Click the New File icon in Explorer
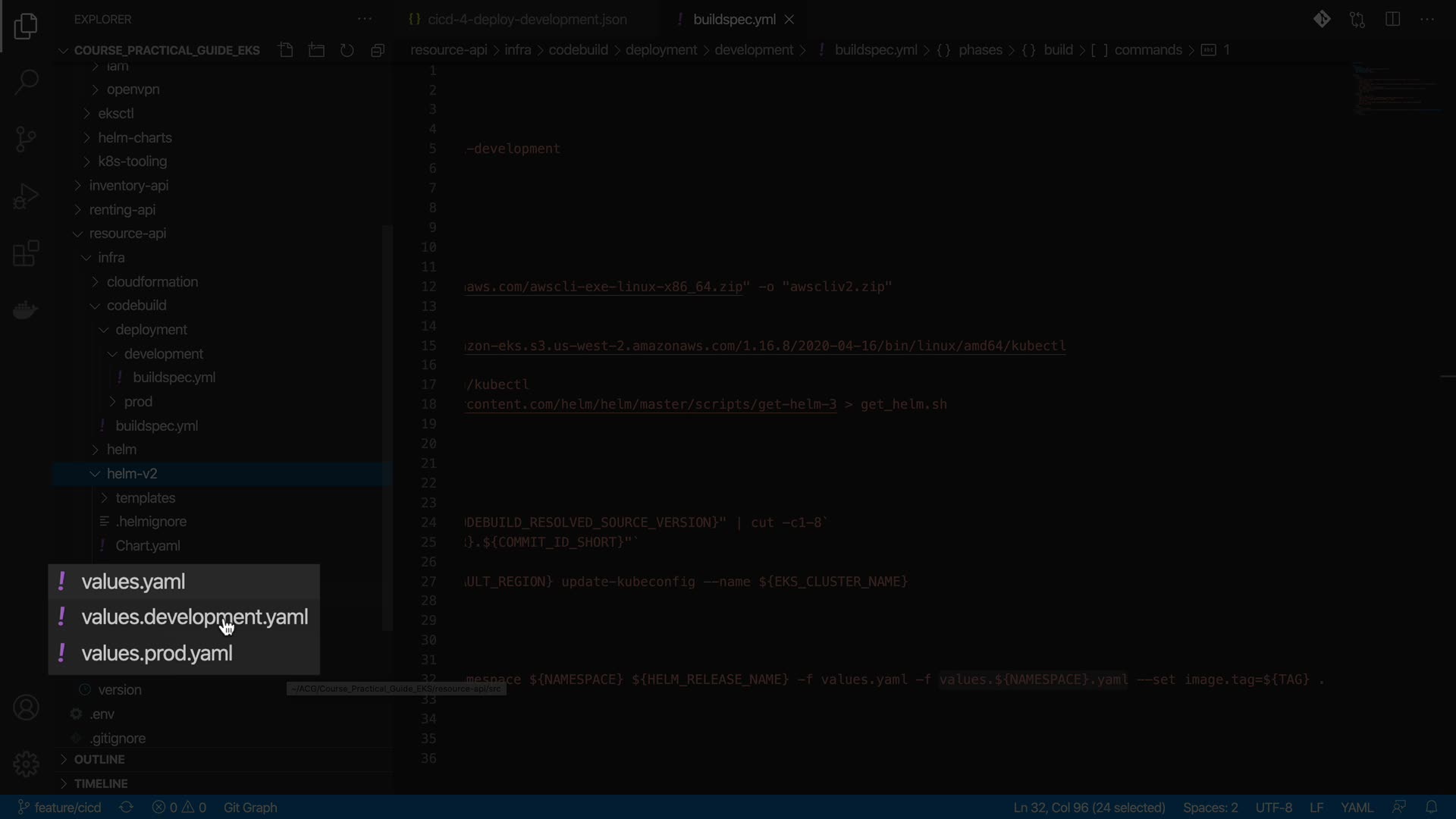Image resolution: width=1456 pixels, height=819 pixels. [x=286, y=50]
